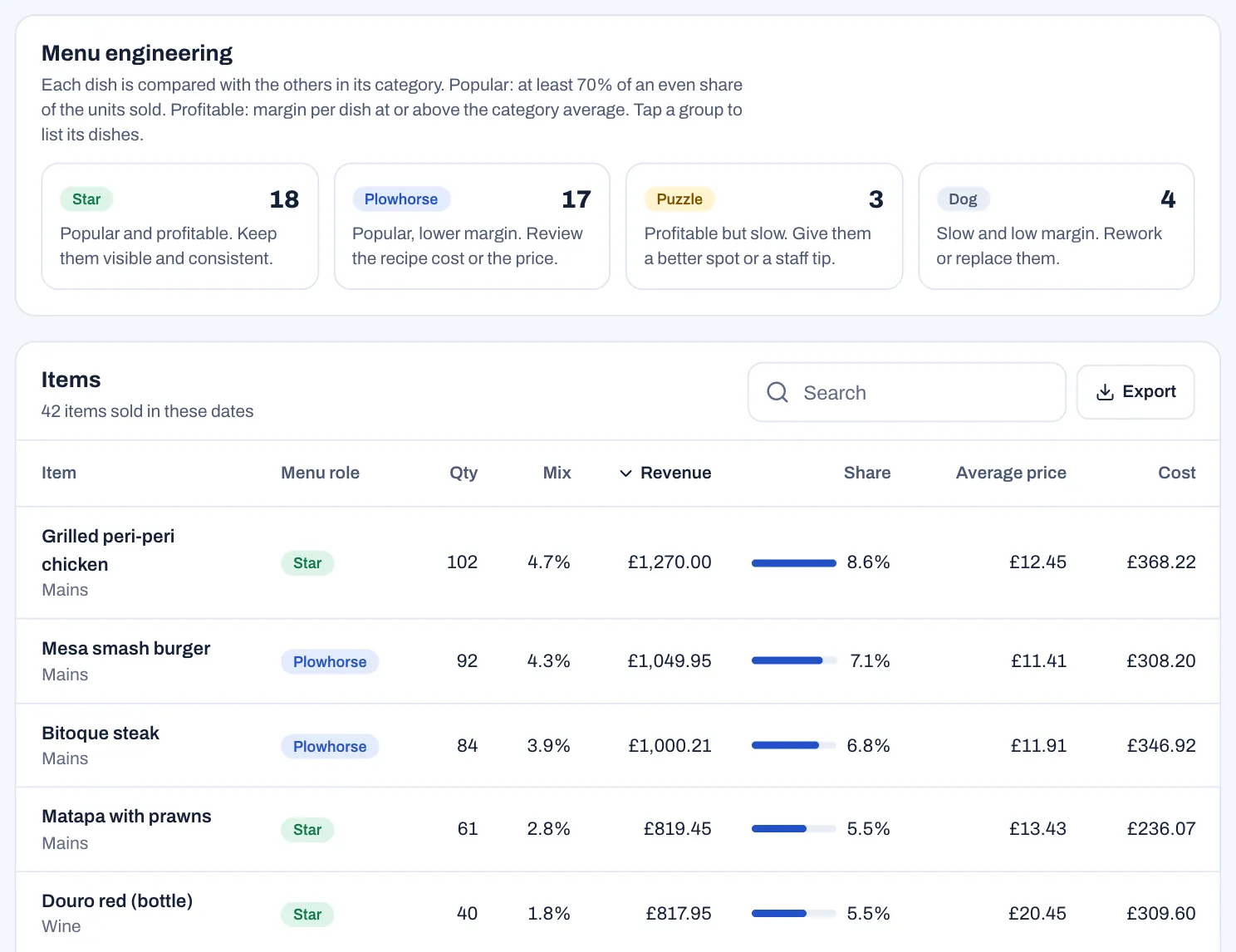1236x952 pixels.
Task: Click the Plowhorse badge for Mesa smash burger
Action: point(330,662)
